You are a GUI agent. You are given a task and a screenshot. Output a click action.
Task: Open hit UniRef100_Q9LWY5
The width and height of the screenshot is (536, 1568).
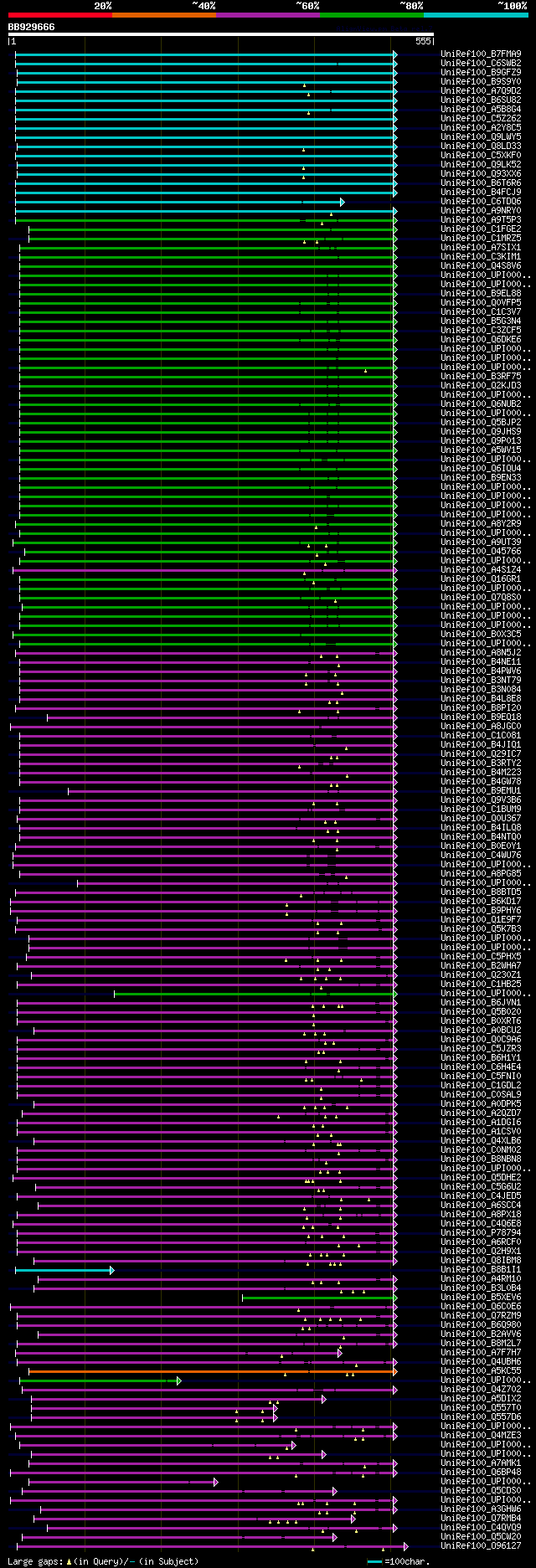coord(481,137)
